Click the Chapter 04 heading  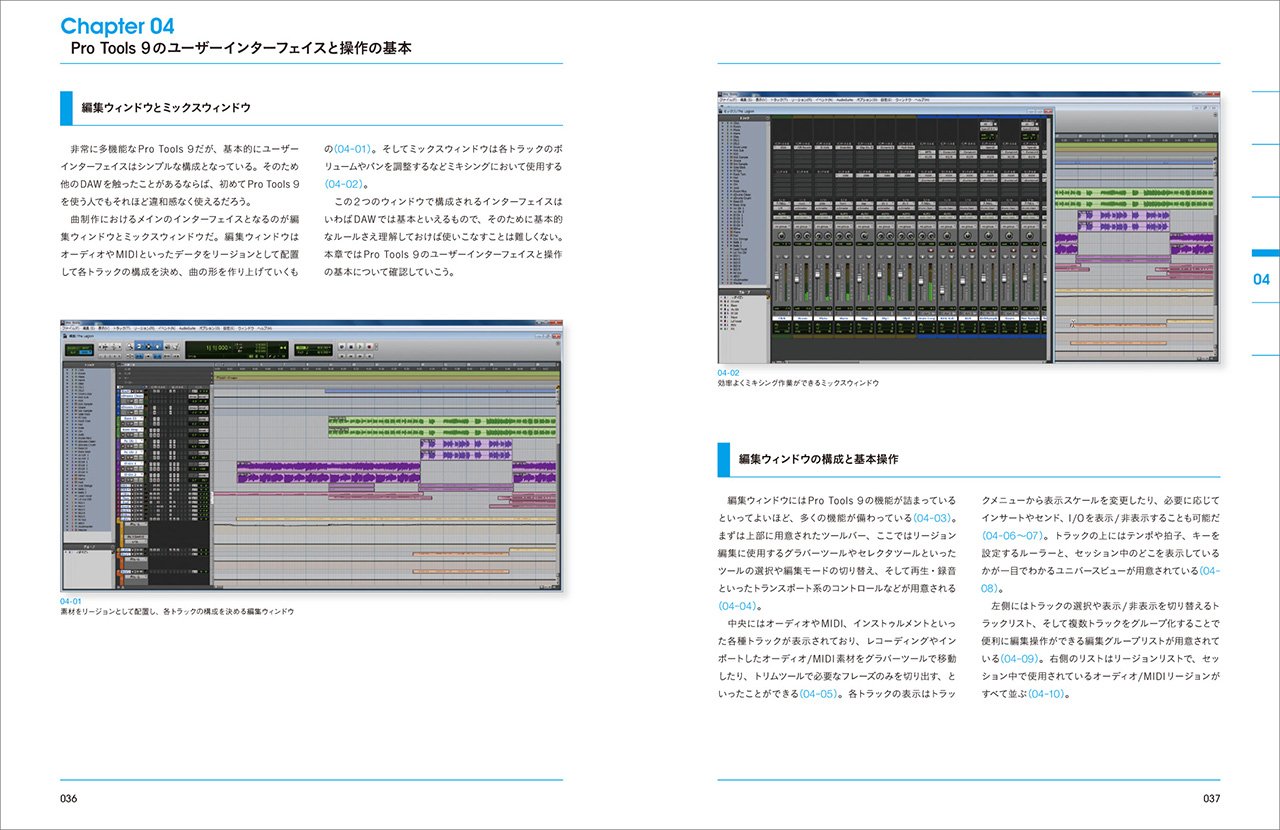[x=118, y=26]
